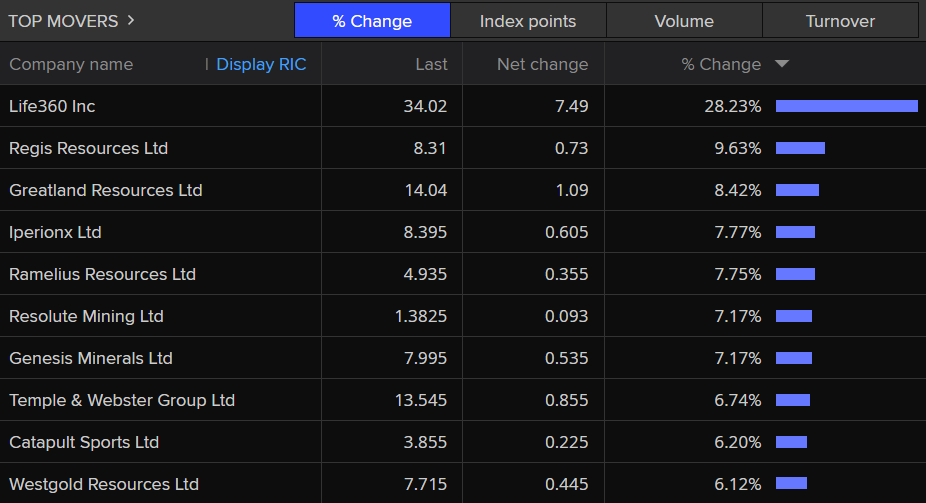This screenshot has width=926, height=503.
Task: Sort by the Net change column header
Action: point(542,64)
